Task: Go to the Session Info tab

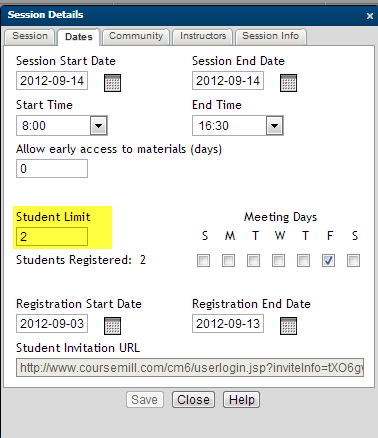Action: 271,36
